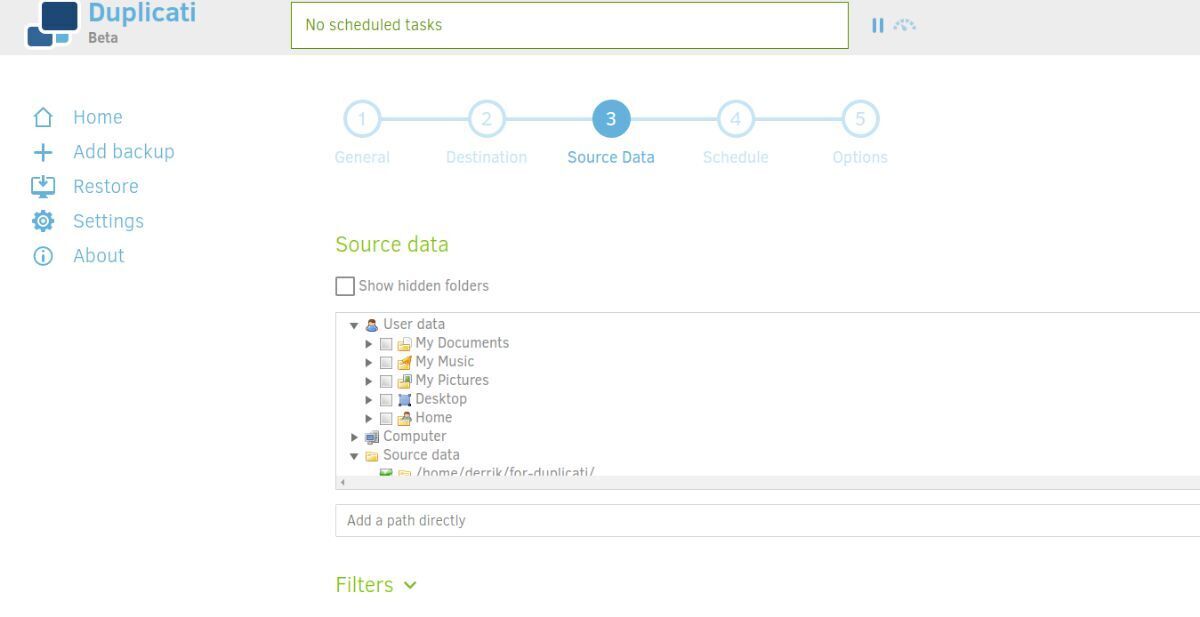Click the Home house icon in the sidebar
1200x617 pixels.
pos(43,118)
